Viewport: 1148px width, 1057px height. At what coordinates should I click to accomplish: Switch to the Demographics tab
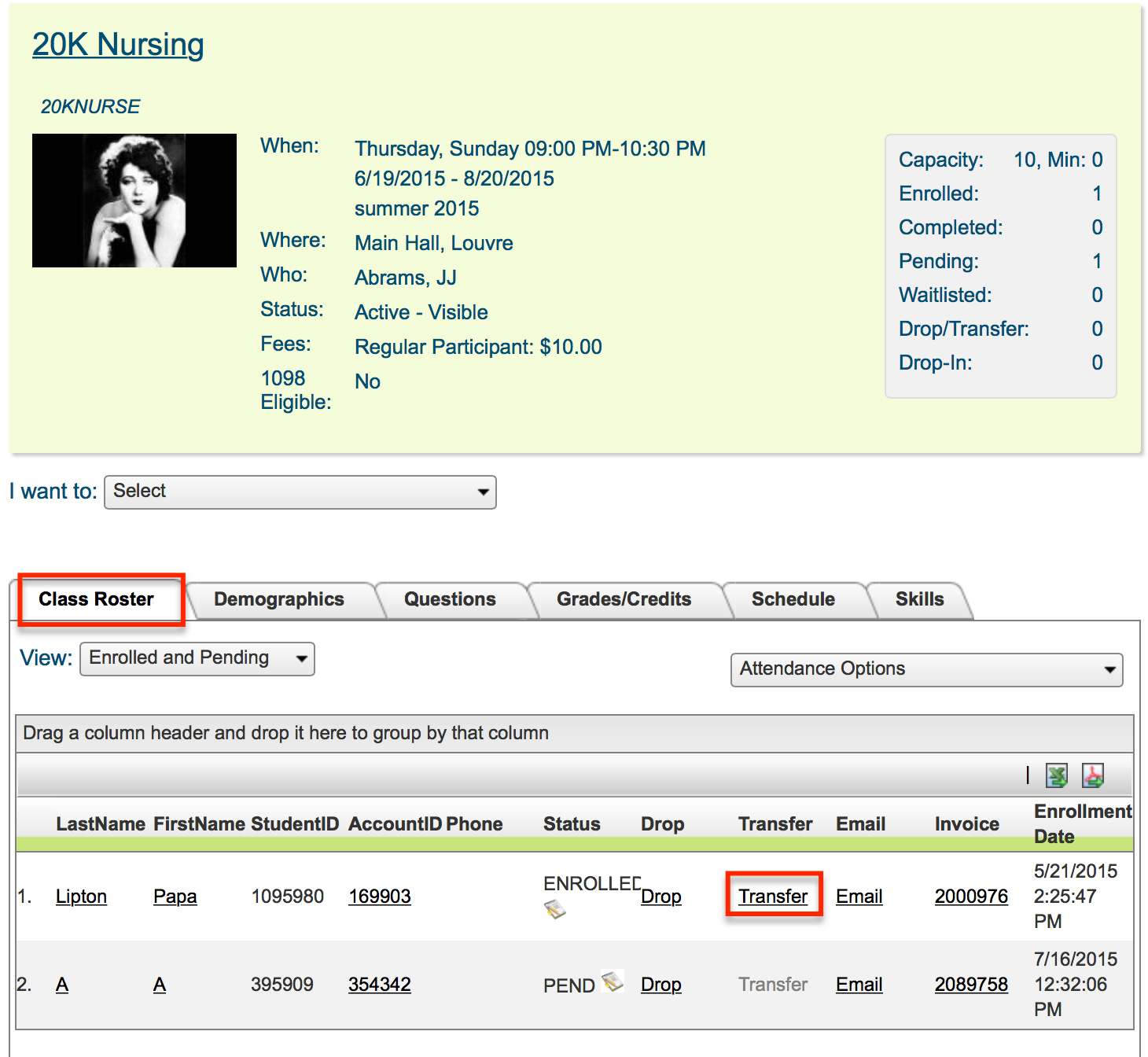(278, 600)
